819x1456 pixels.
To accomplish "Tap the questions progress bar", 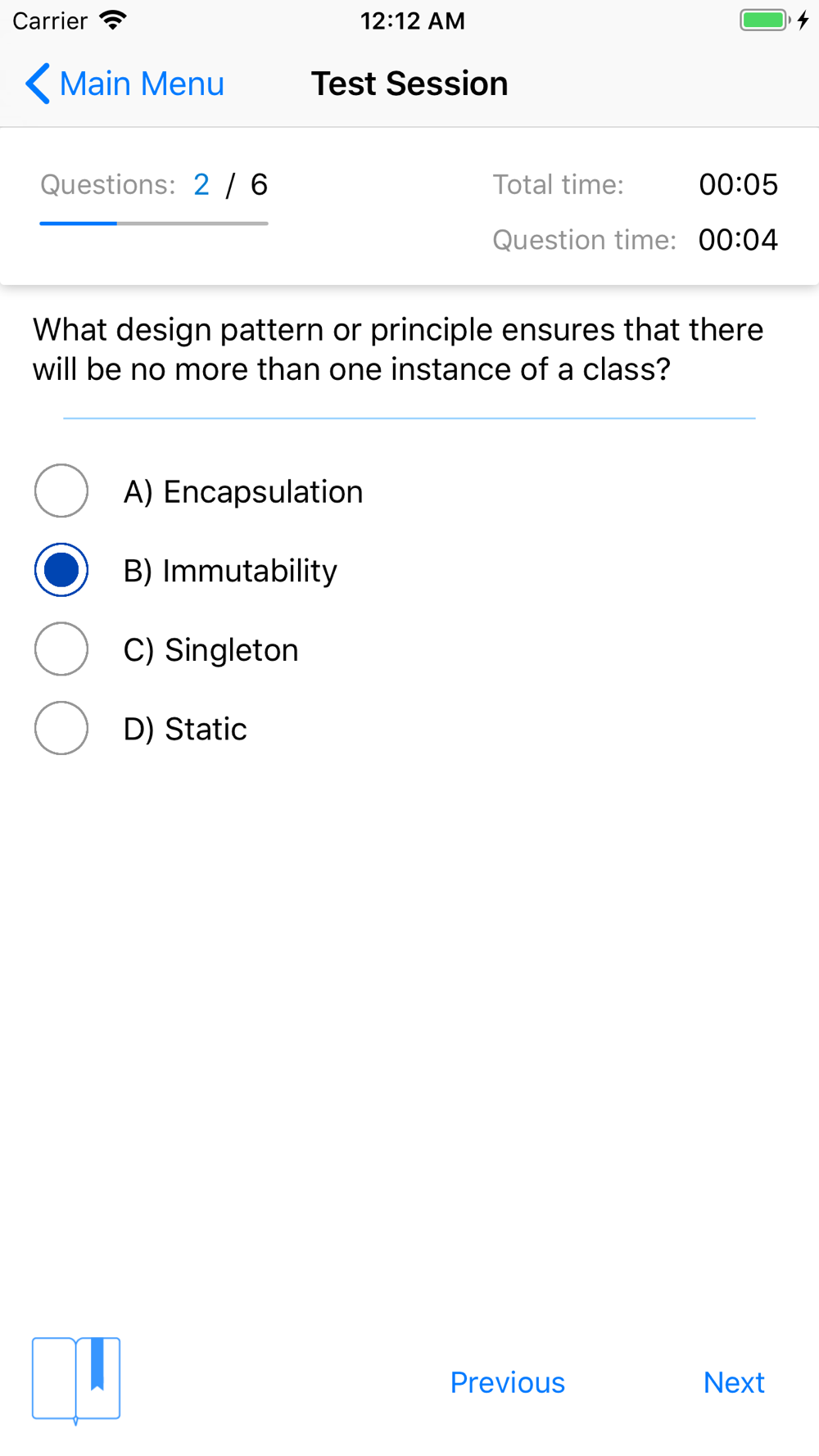I will pos(154,223).
